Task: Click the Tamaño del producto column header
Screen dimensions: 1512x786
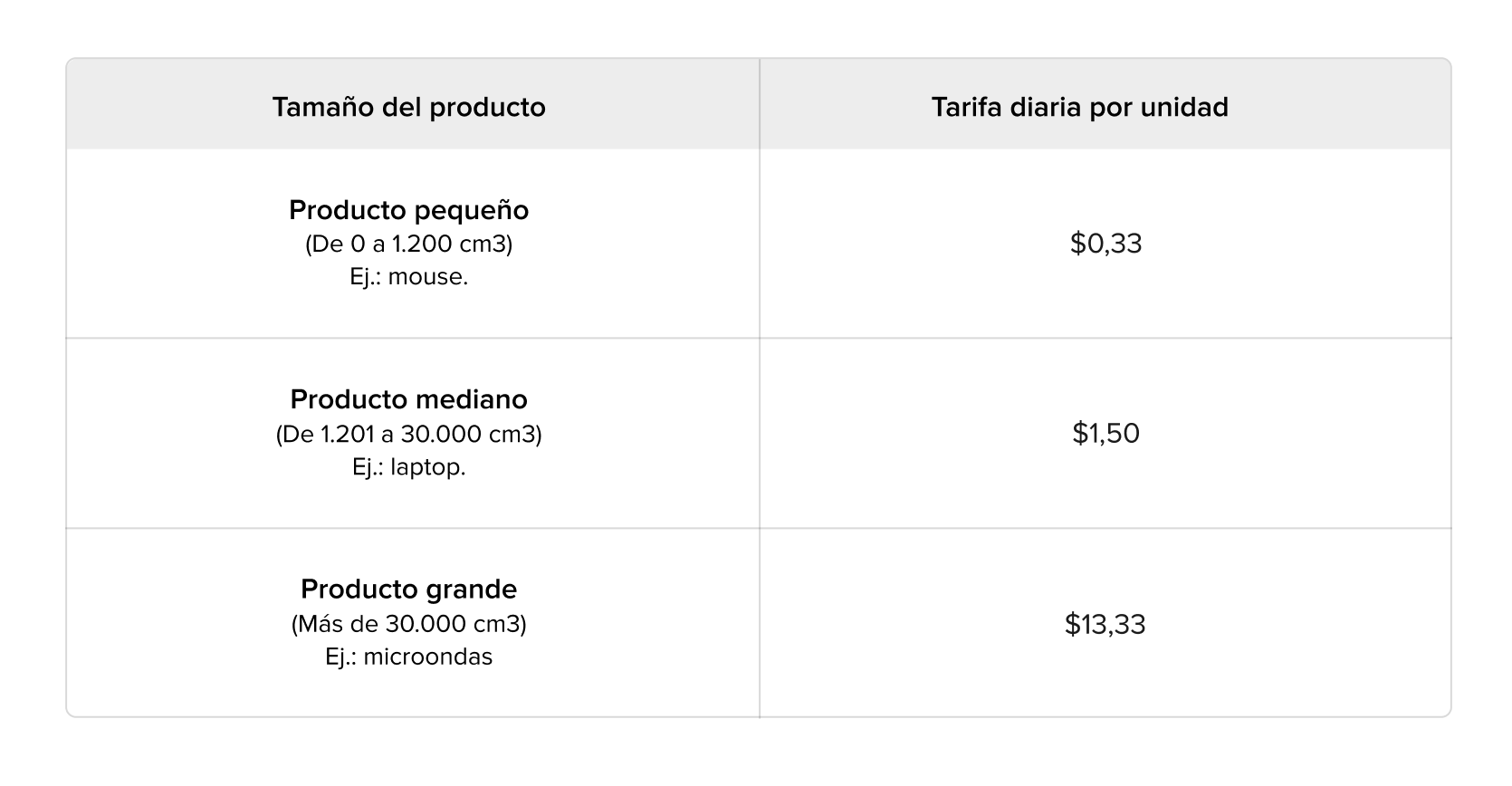Action: pos(409,107)
